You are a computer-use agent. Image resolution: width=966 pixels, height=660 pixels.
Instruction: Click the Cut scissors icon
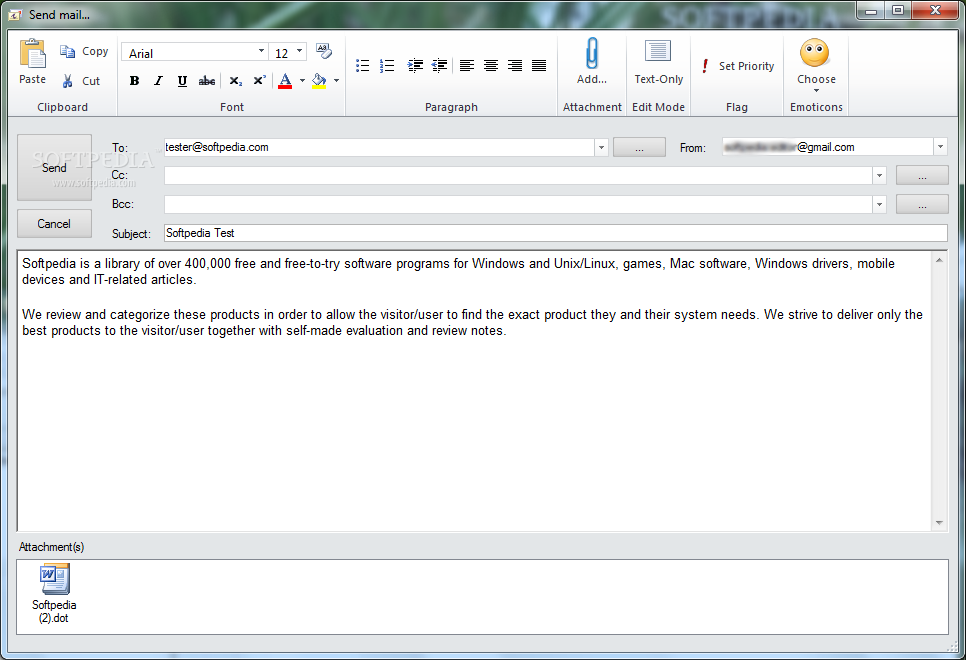[x=67, y=81]
